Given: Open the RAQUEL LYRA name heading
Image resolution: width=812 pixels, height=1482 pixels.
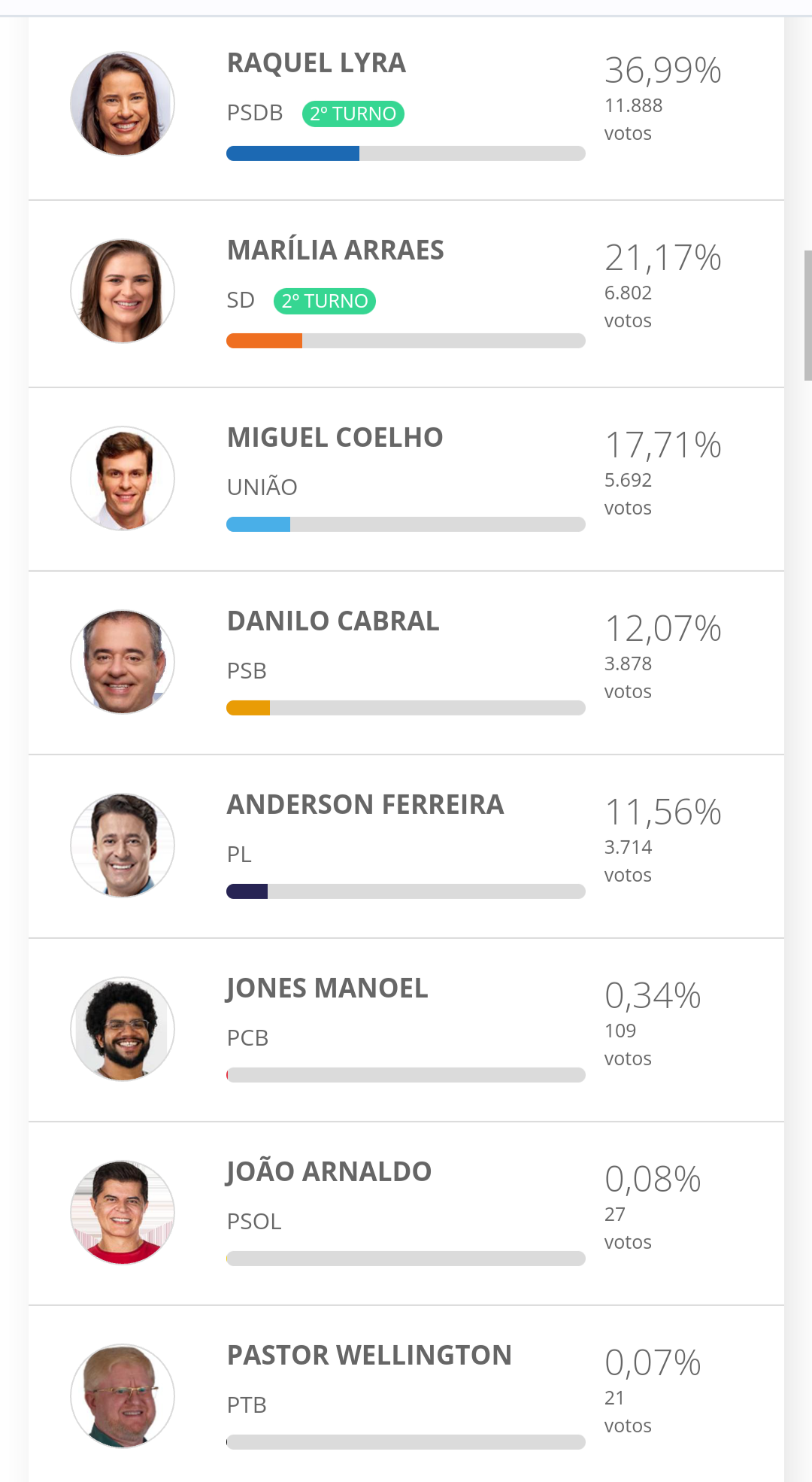Looking at the screenshot, I should tap(317, 63).
